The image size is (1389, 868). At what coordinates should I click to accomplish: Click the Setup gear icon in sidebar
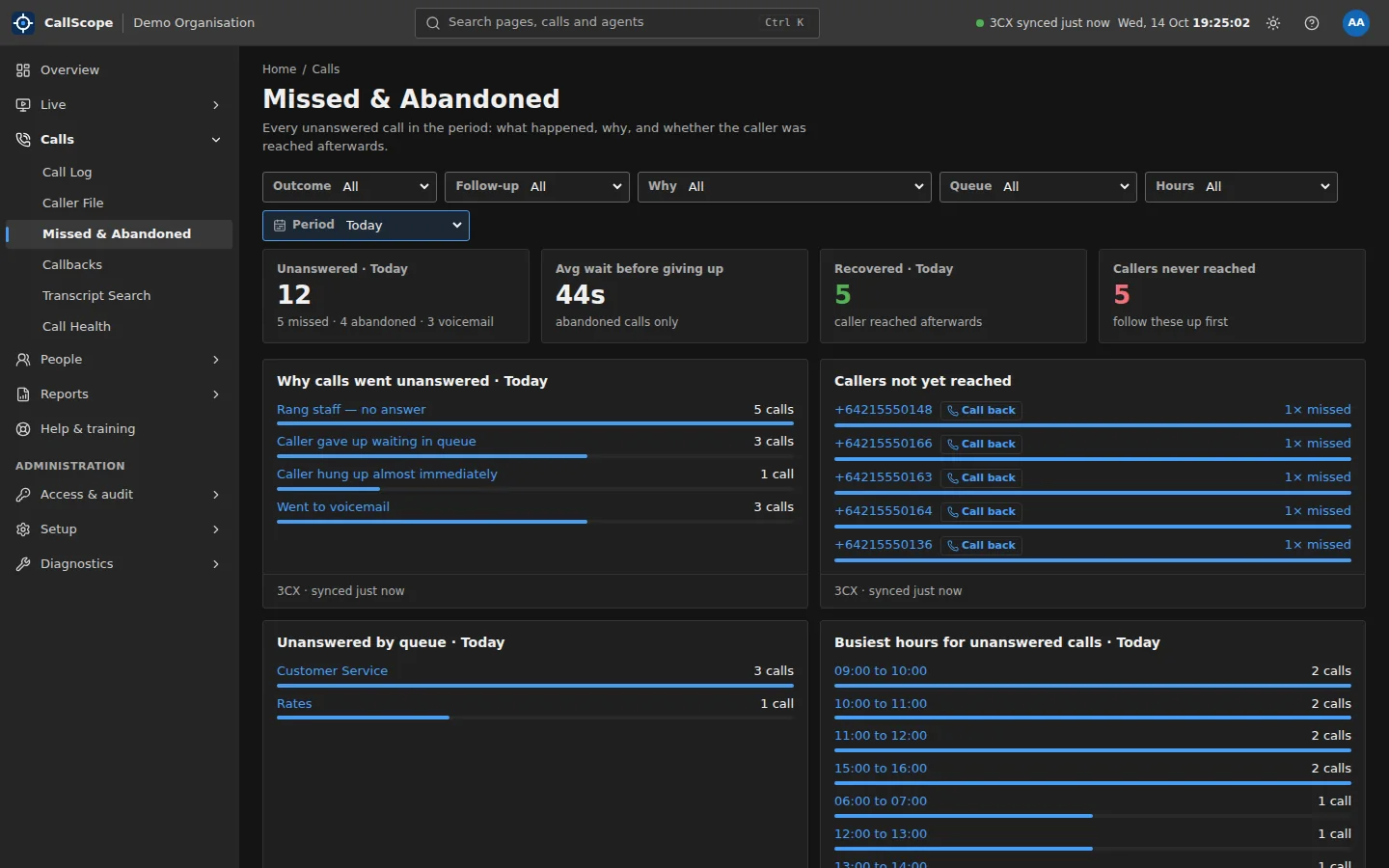point(23,529)
